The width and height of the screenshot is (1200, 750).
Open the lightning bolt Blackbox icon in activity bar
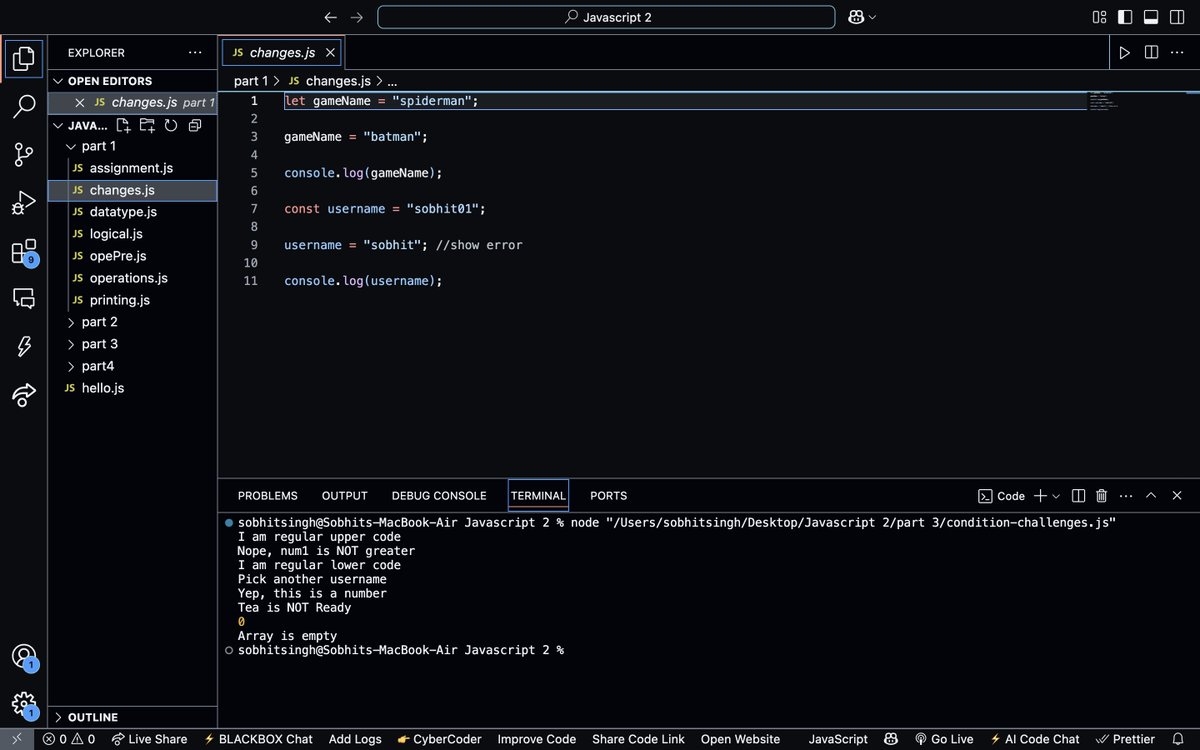point(24,346)
